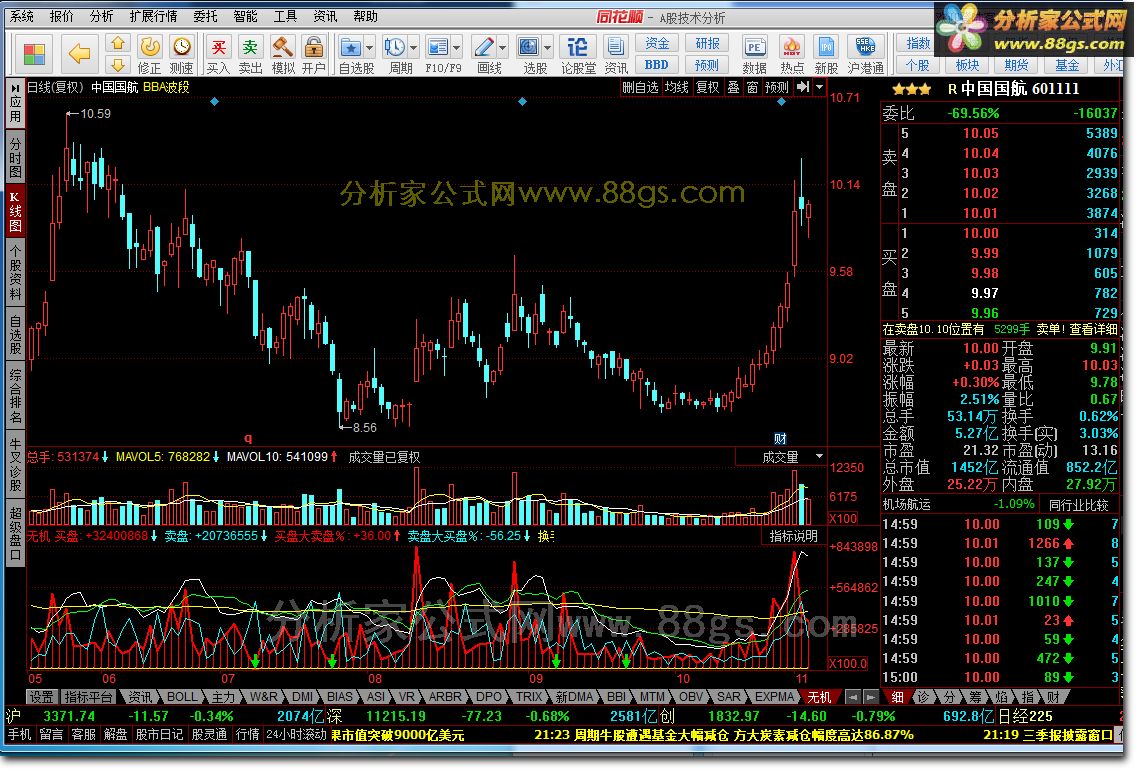Click the 板块 category button
1136x769 pixels.
967,65
